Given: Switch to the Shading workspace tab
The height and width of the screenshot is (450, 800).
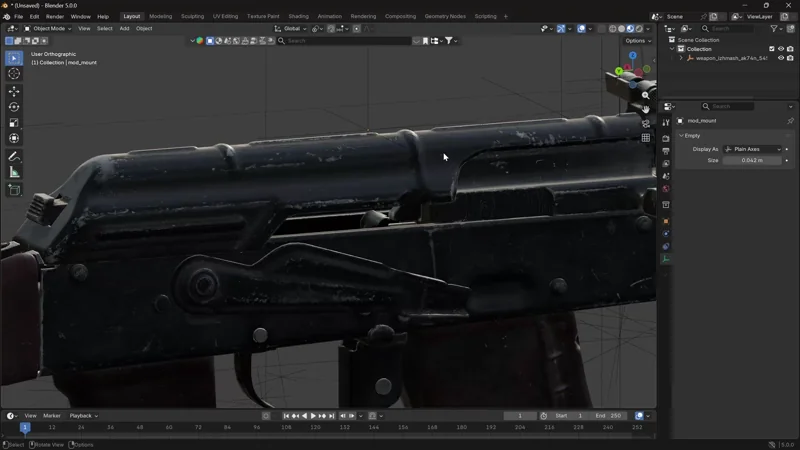Looking at the screenshot, I should pos(298,17).
